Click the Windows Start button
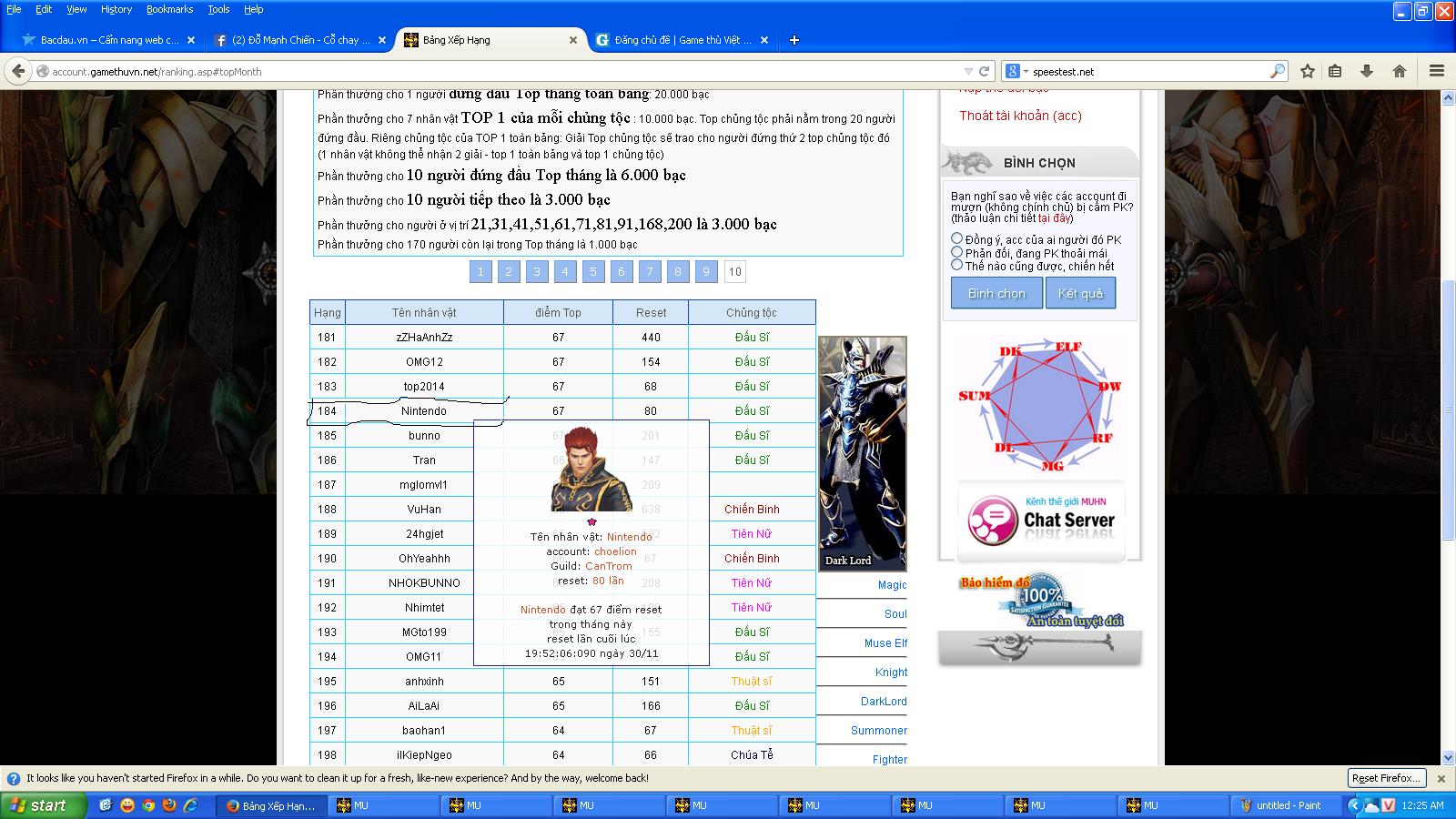1456x819 pixels. [x=43, y=805]
